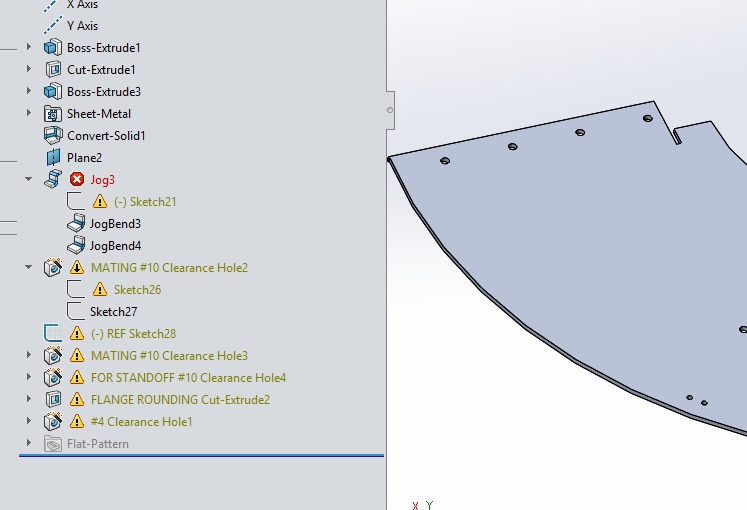
Task: Click the warning icon on FLANGE ROUNDING
Action: pos(77,400)
